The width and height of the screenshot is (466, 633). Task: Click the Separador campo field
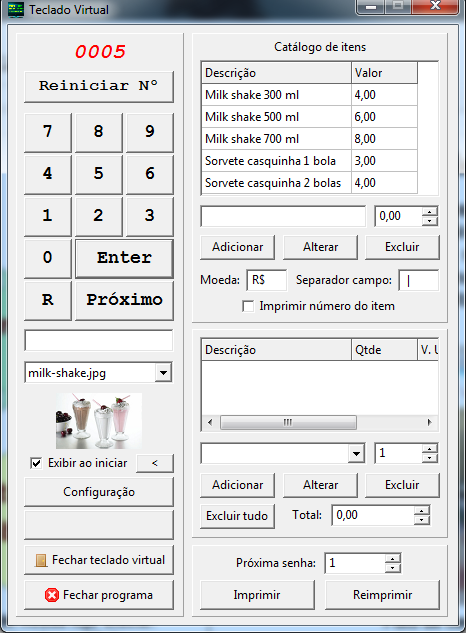pyautogui.click(x=419, y=280)
